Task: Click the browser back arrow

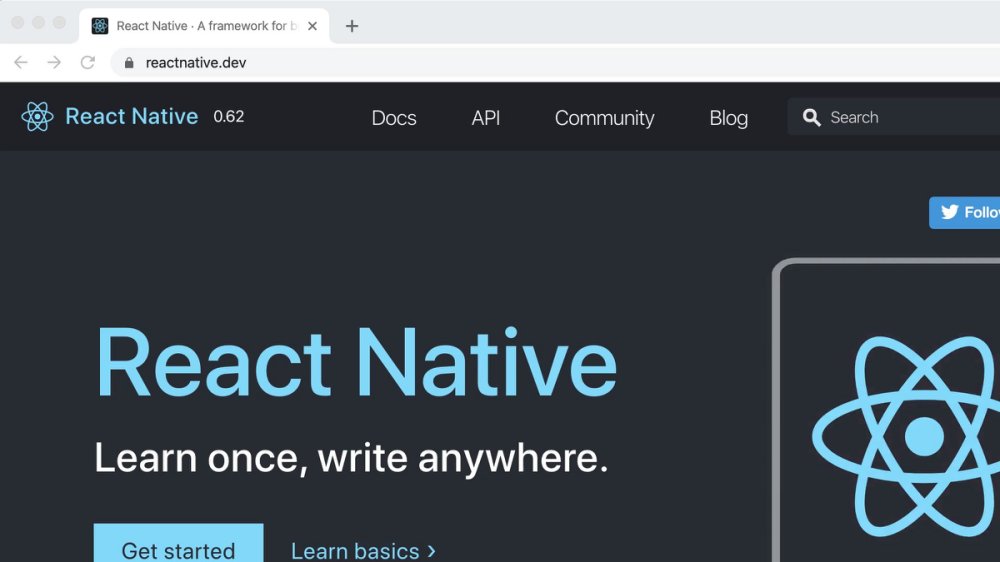Action: [x=21, y=63]
